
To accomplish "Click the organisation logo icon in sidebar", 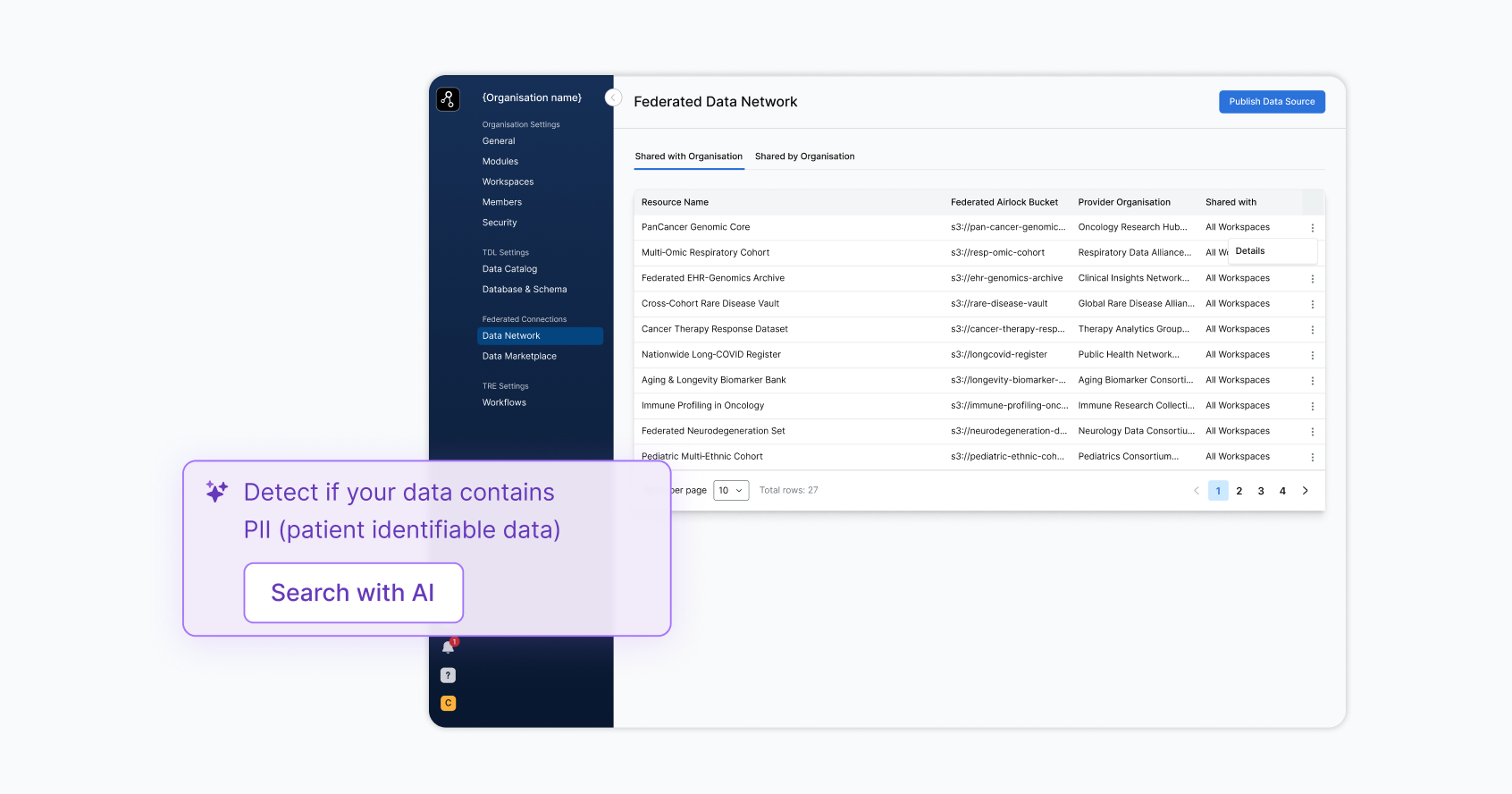I will [x=448, y=99].
